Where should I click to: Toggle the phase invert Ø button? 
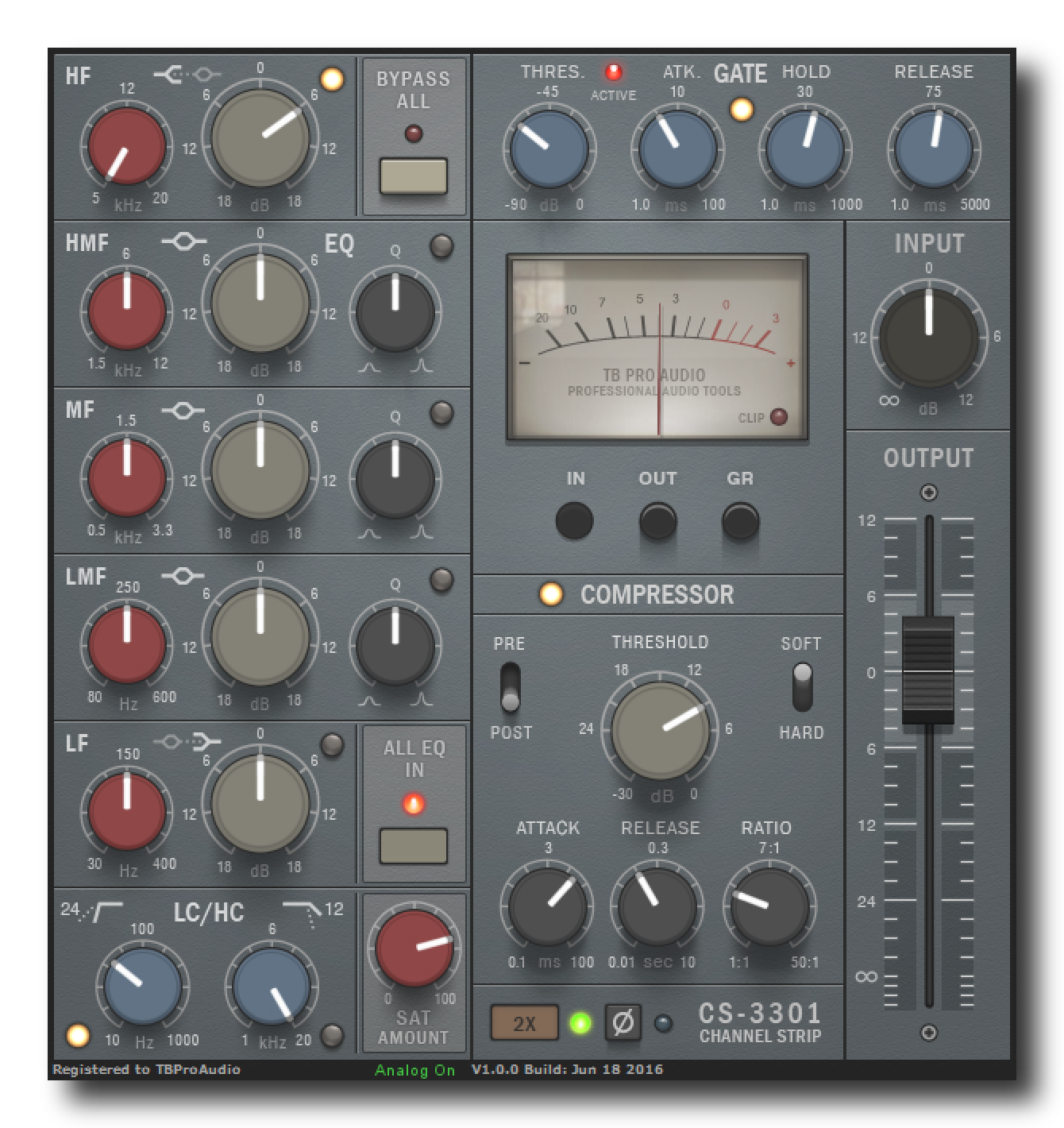coord(623,1023)
